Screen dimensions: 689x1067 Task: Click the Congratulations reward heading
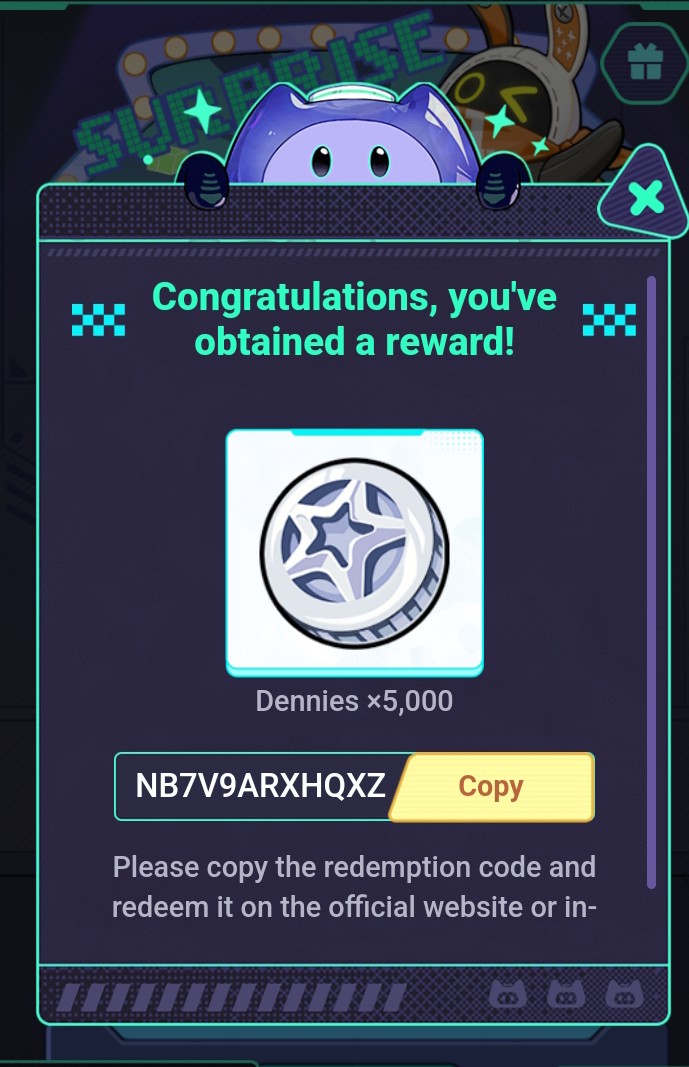pyautogui.click(x=354, y=318)
